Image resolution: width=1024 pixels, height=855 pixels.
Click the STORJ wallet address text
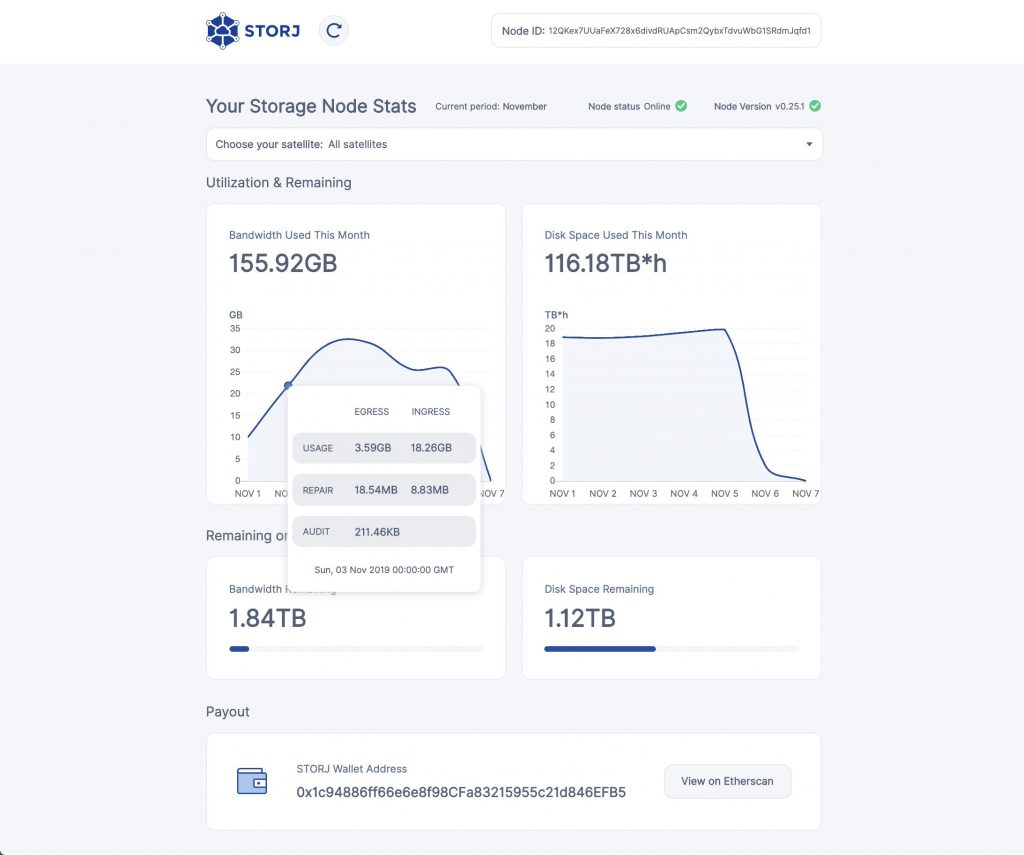[x=461, y=792]
